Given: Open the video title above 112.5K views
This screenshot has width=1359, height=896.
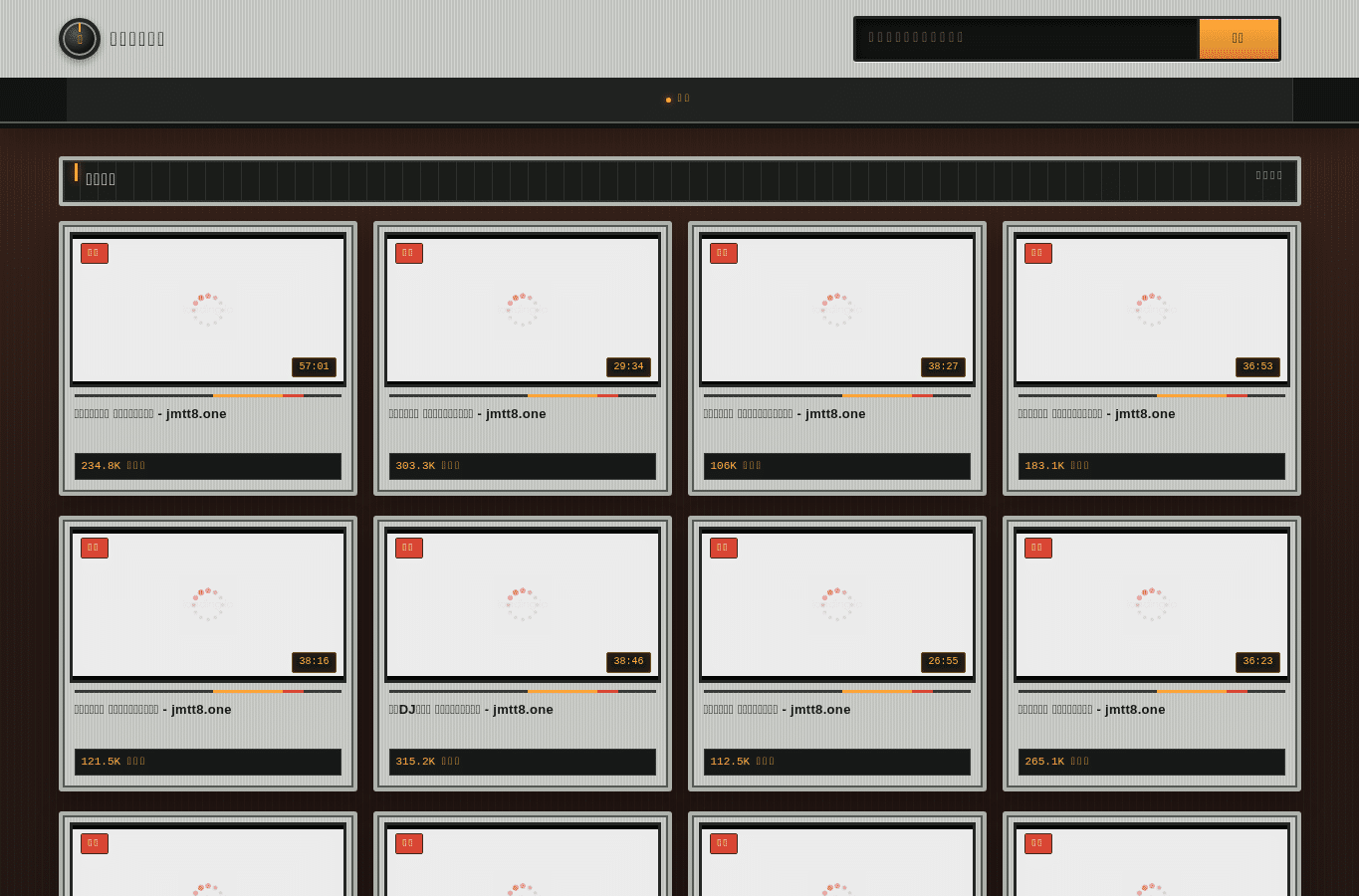Looking at the screenshot, I should (x=778, y=710).
